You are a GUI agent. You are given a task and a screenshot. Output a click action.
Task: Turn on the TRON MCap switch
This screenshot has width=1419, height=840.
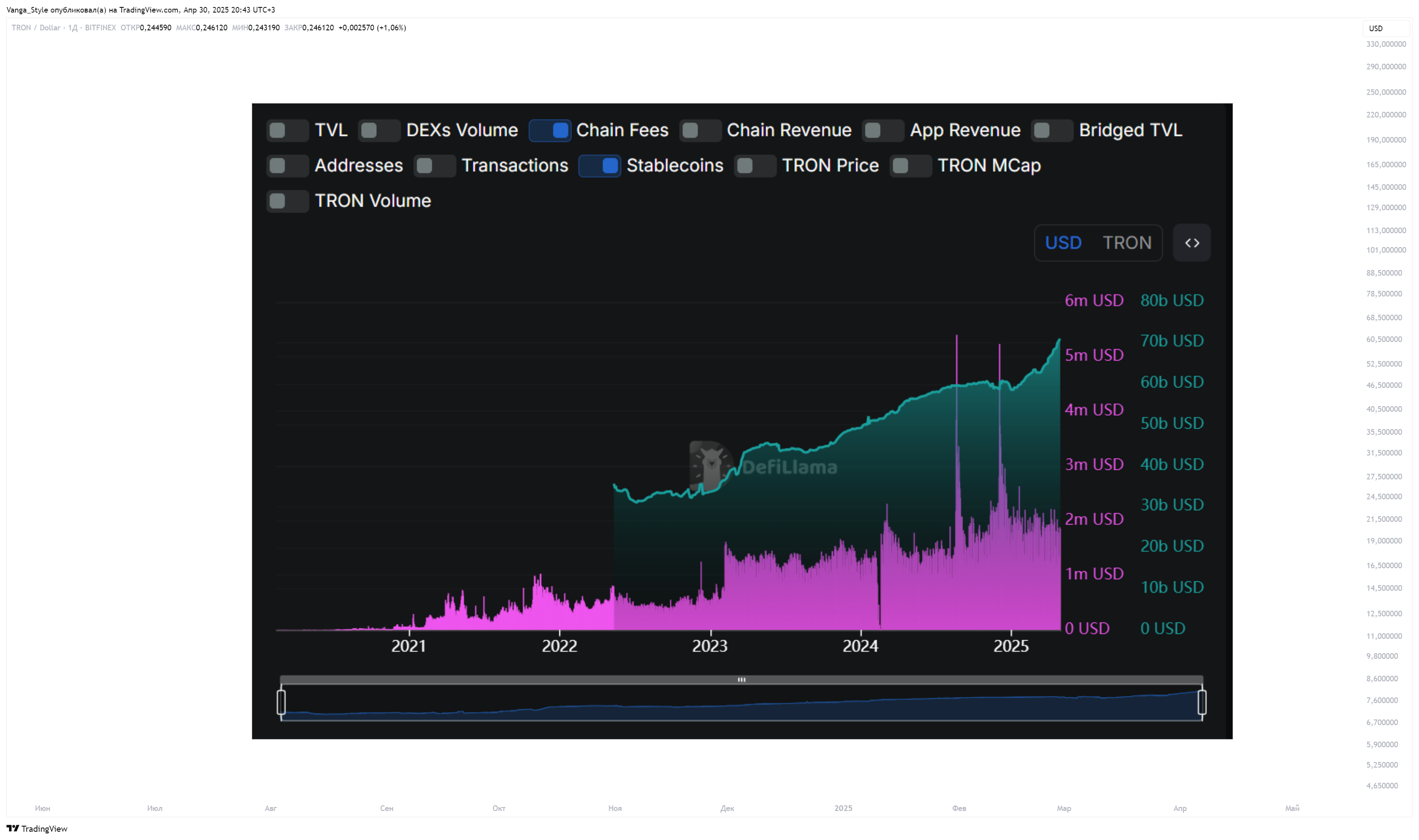coord(911,166)
